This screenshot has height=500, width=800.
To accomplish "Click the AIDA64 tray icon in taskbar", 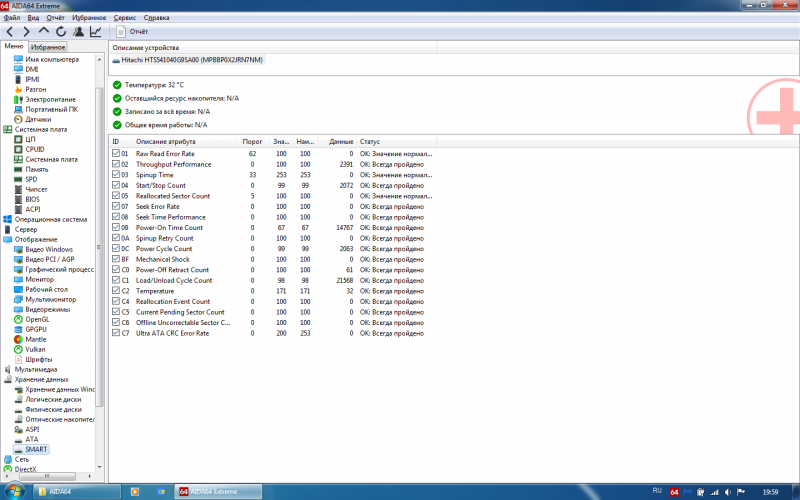I will [x=674, y=492].
